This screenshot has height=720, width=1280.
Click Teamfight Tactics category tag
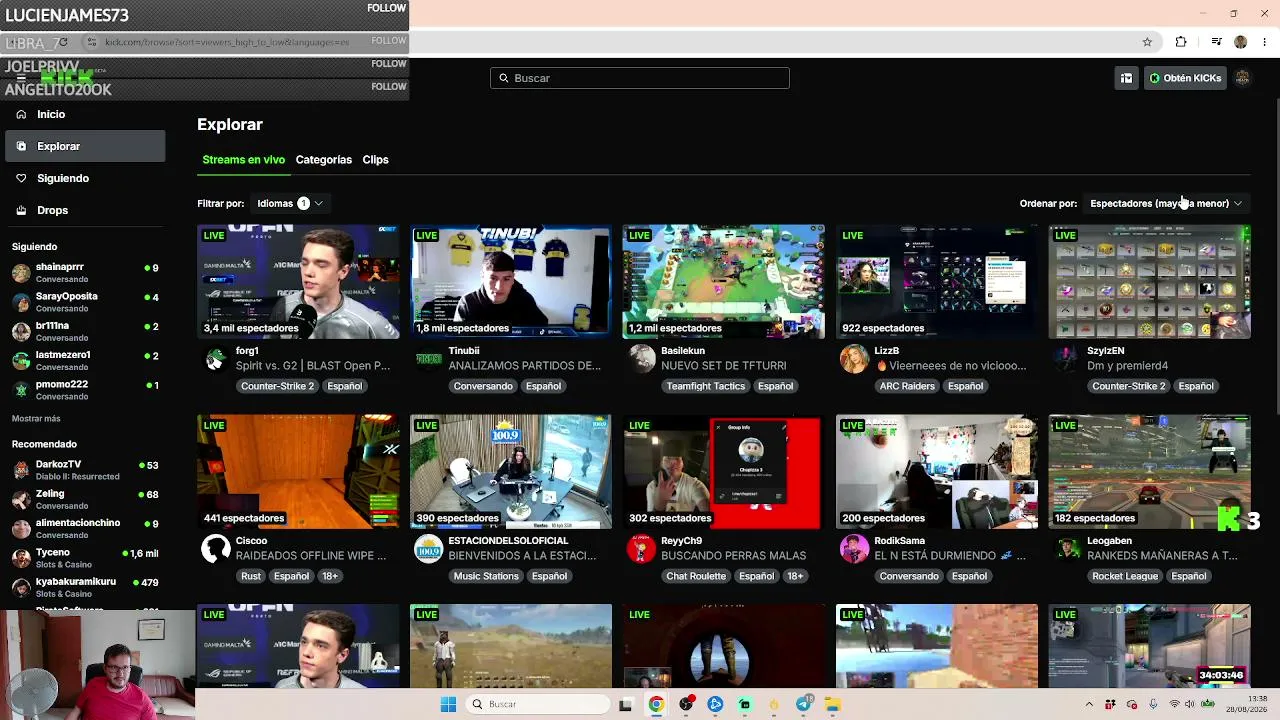(706, 386)
